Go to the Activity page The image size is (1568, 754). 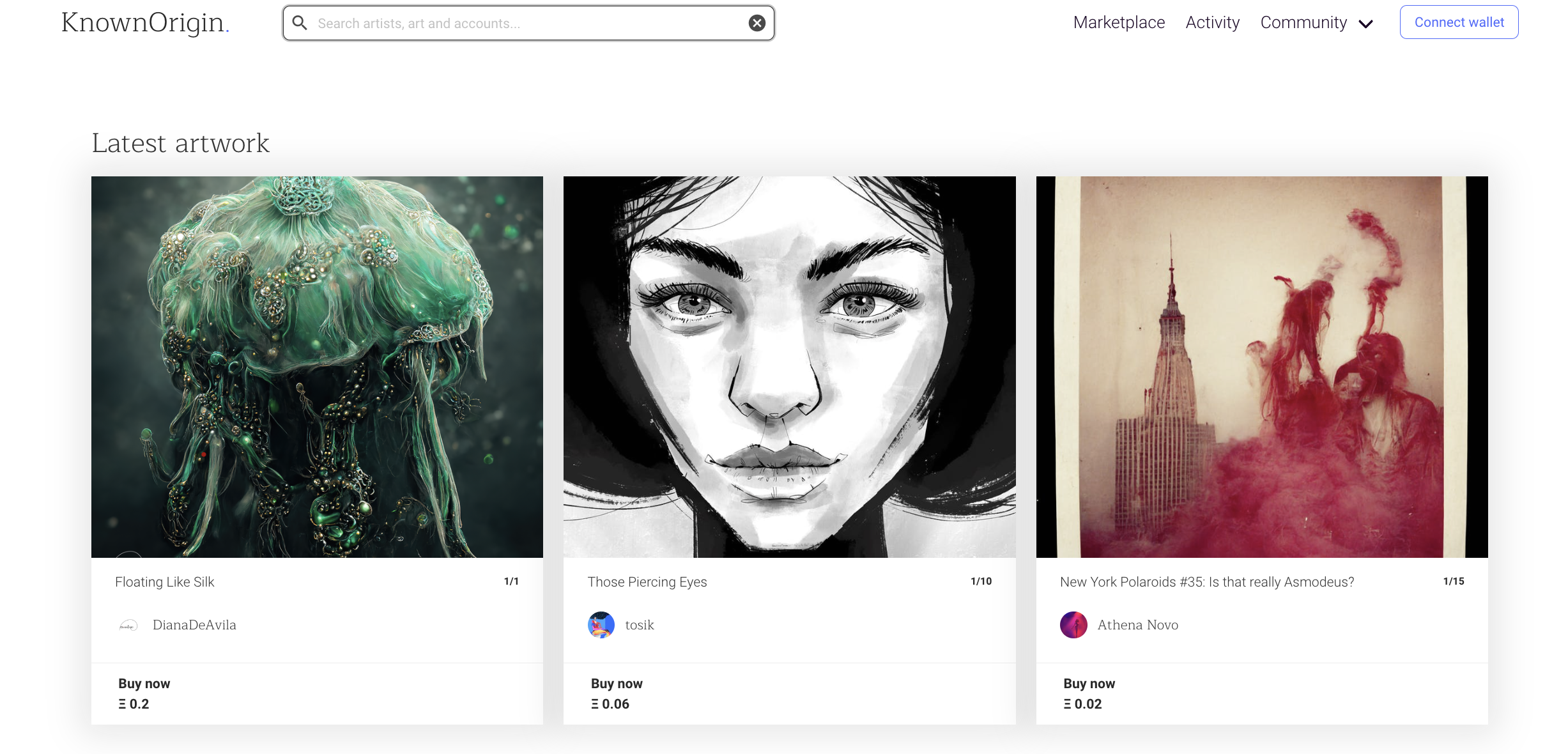[1212, 22]
